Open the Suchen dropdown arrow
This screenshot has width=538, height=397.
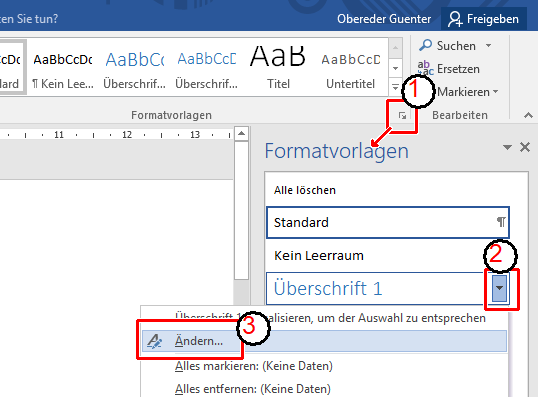tap(489, 45)
